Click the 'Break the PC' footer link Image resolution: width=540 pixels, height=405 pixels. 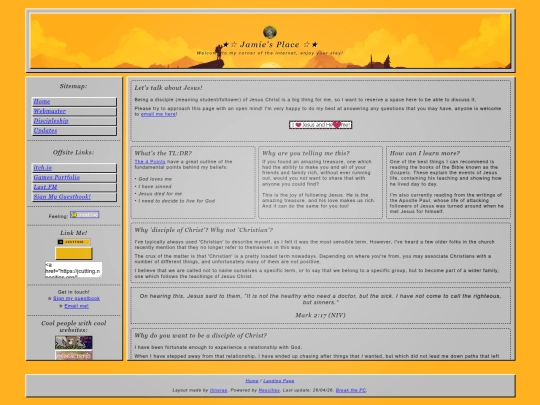[351, 390]
